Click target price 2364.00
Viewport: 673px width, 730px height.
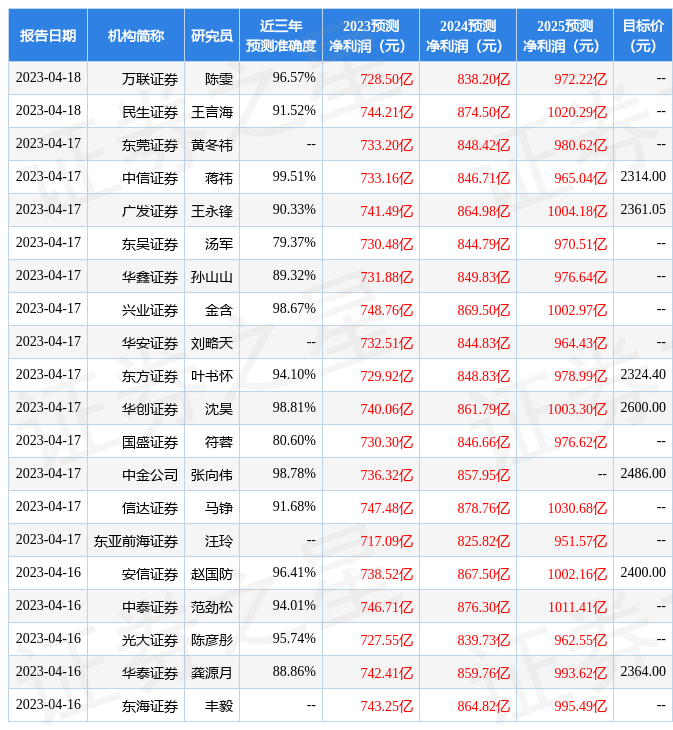click(643, 671)
